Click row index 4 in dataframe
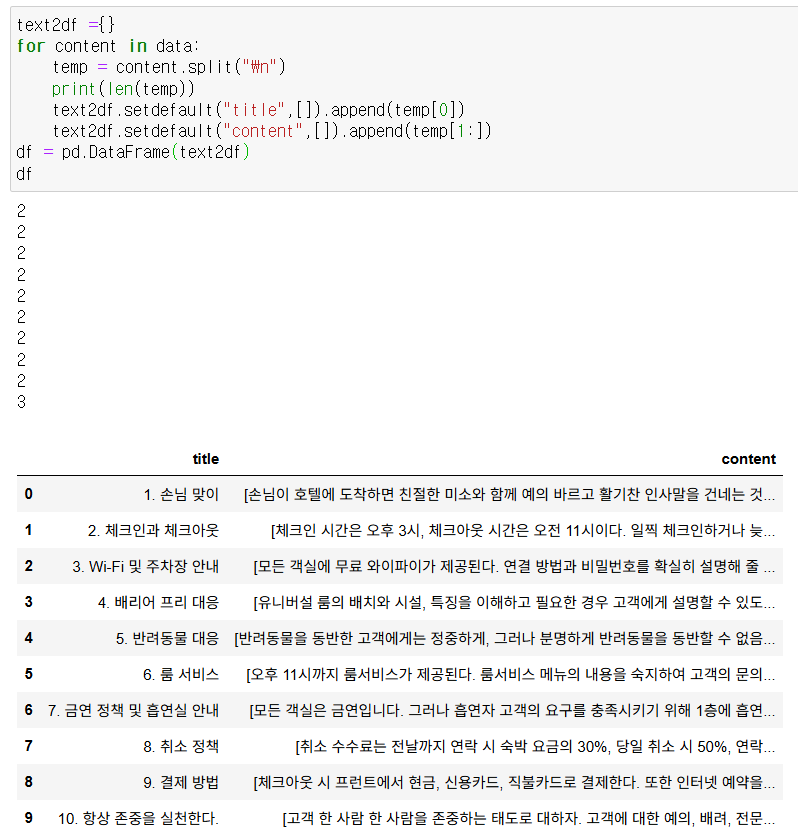 (29, 638)
